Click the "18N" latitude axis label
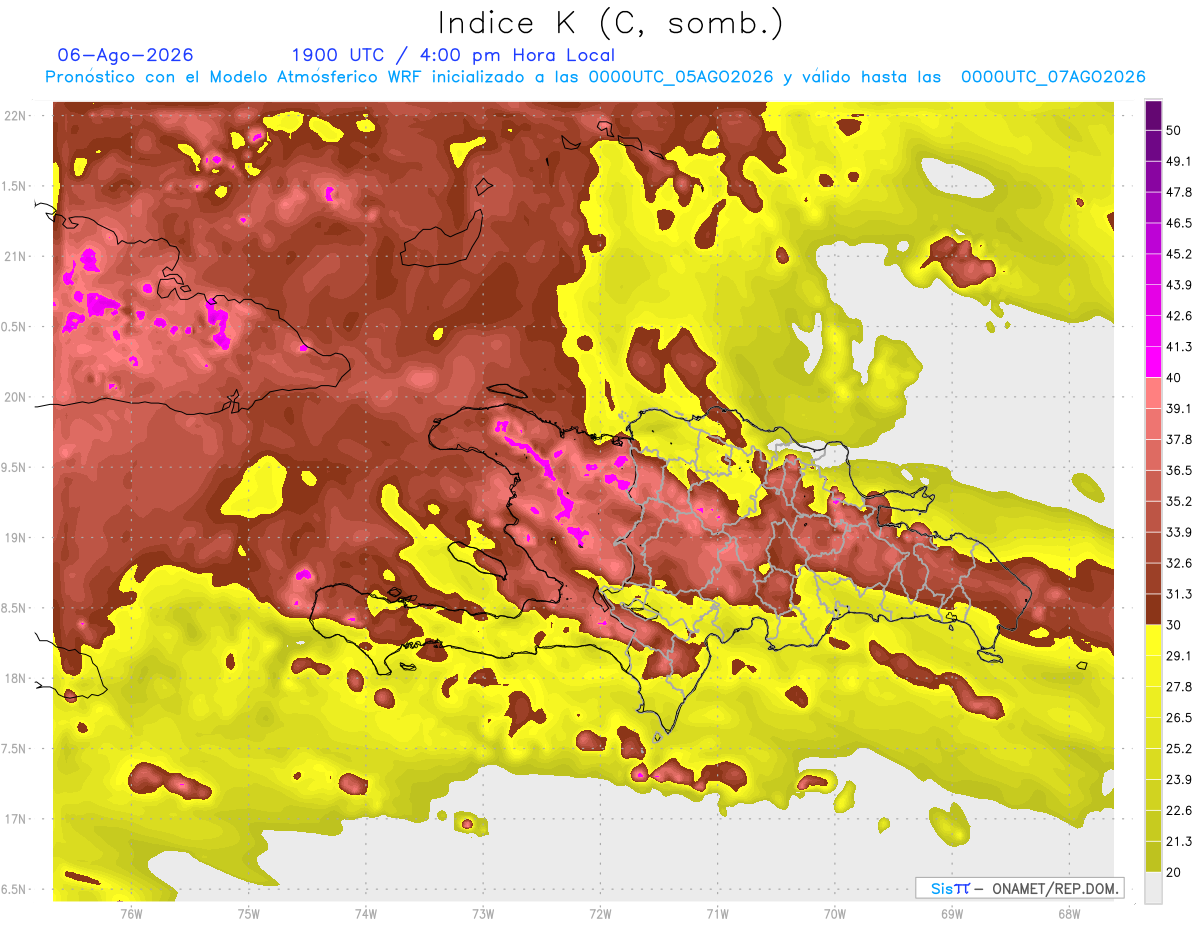1200x927 pixels. click(14, 679)
